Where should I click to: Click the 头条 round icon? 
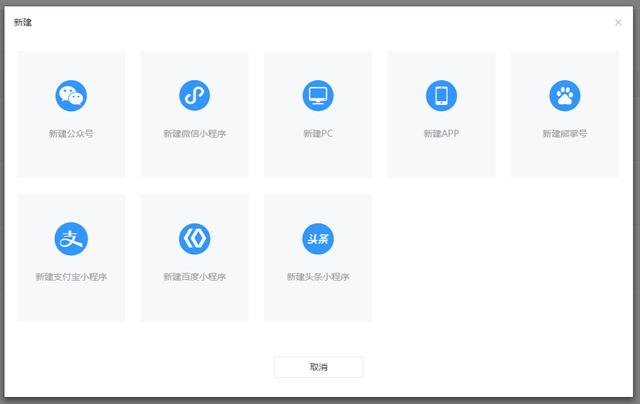click(318, 239)
